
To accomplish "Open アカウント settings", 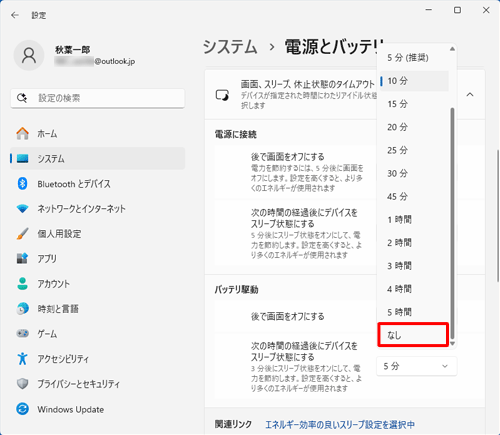I will tap(97, 284).
